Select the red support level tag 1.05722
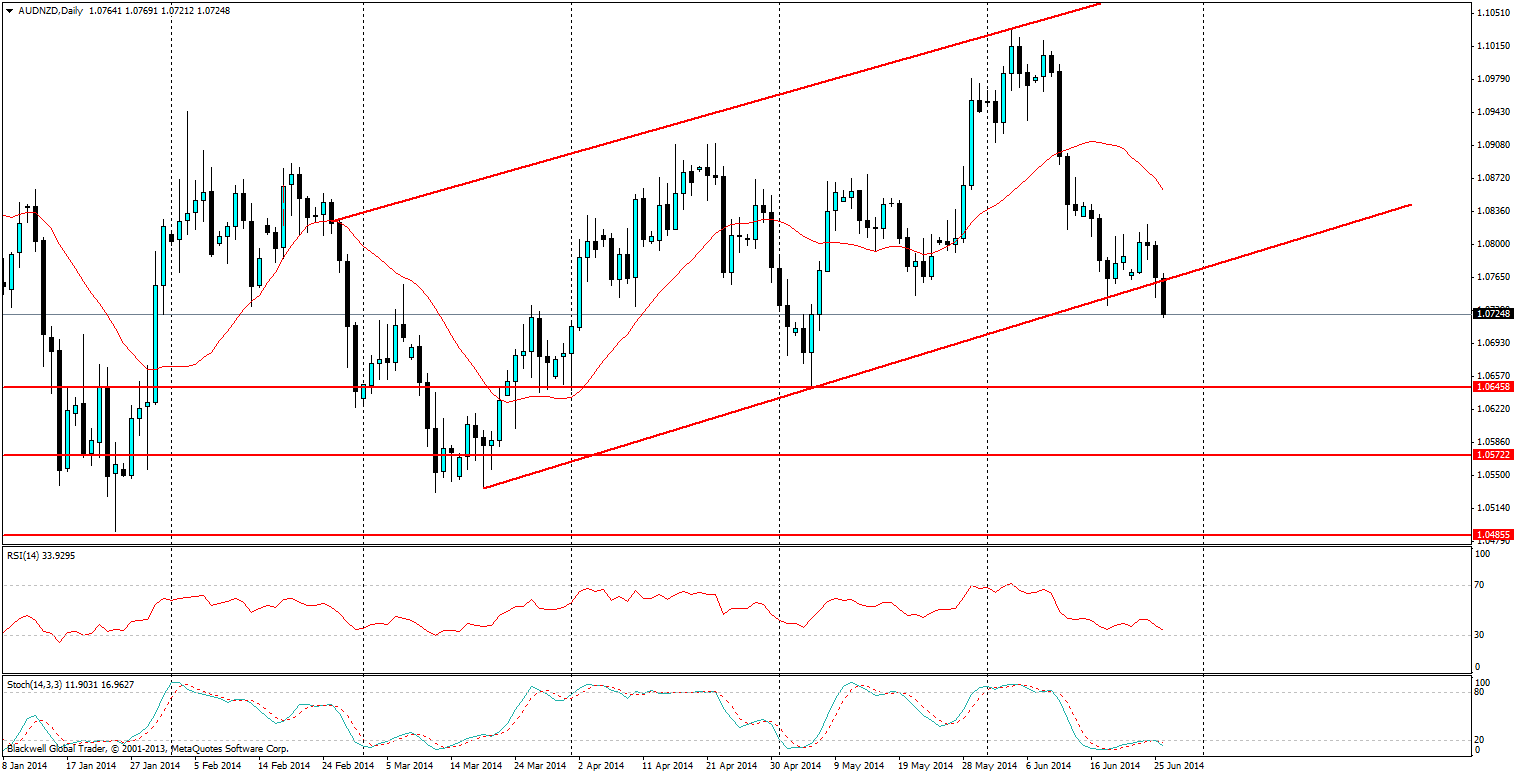 [1493, 454]
